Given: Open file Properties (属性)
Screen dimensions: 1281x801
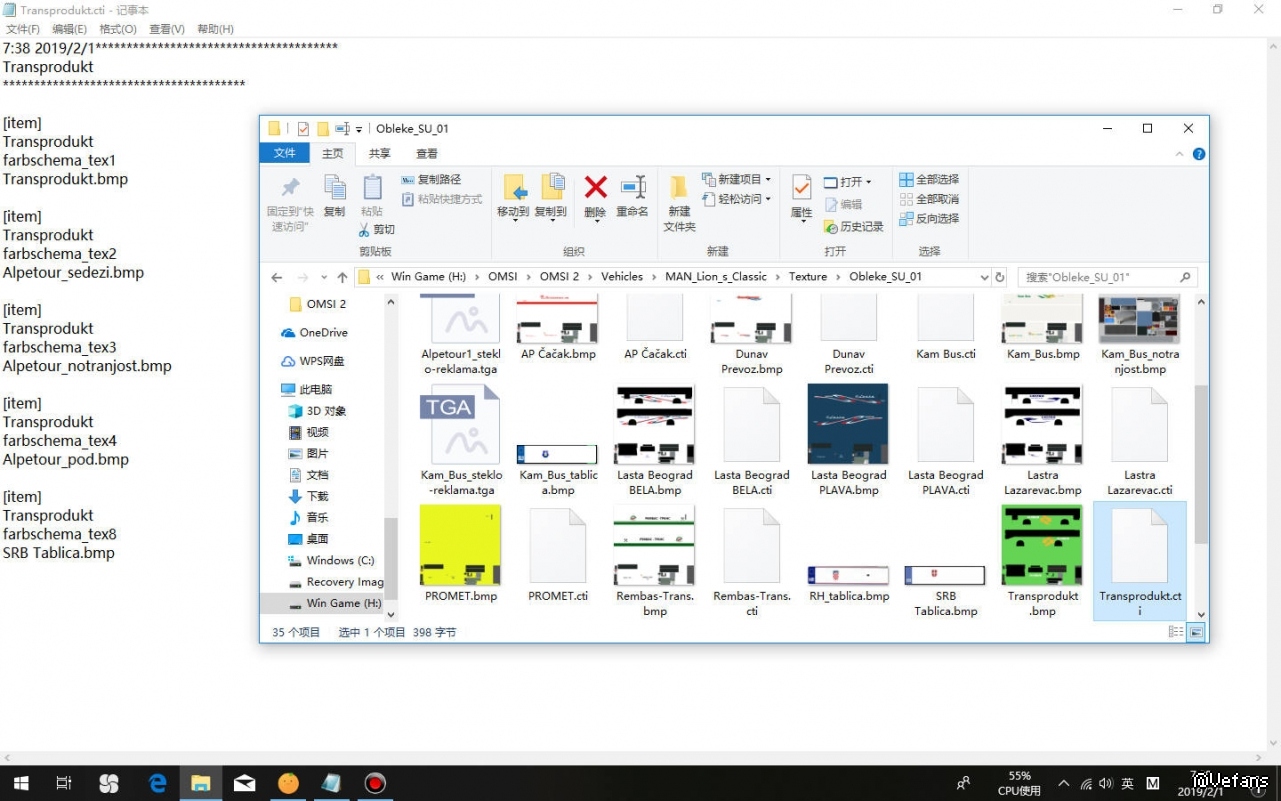Looking at the screenshot, I should (801, 197).
